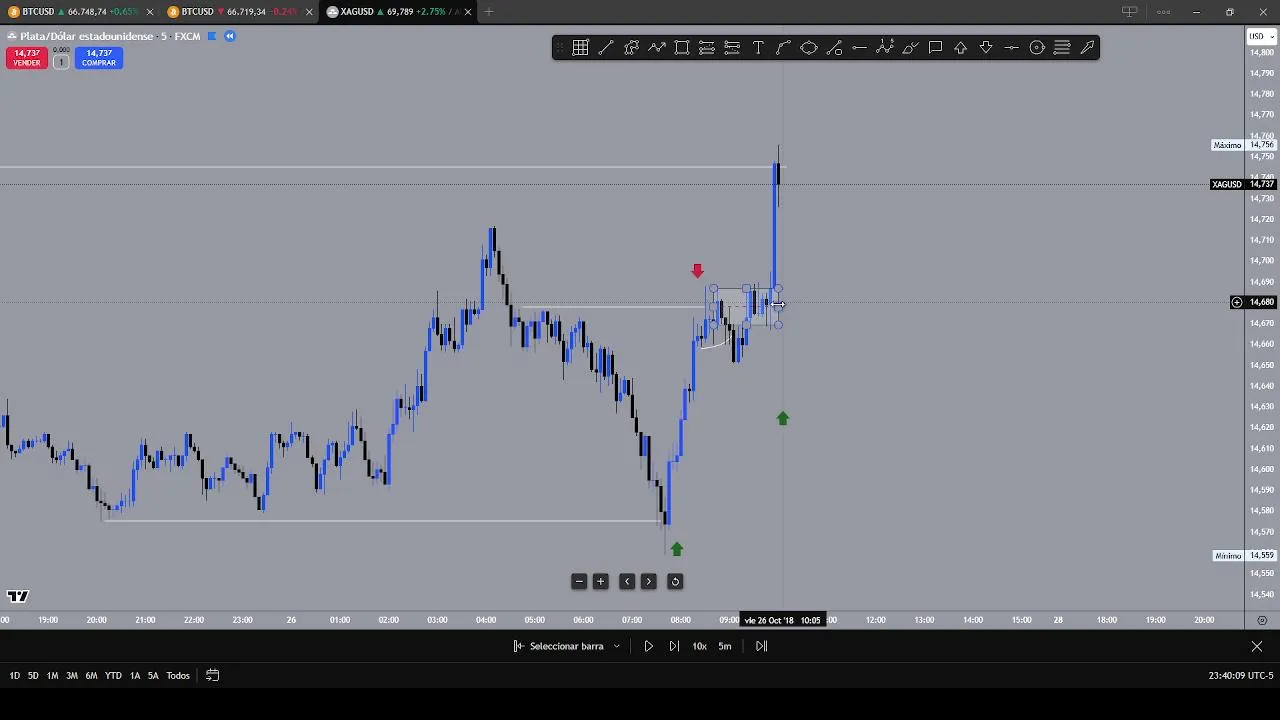Pick the curve drawing tool
Viewport: 1280px width, 720px height.
[x=783, y=48]
